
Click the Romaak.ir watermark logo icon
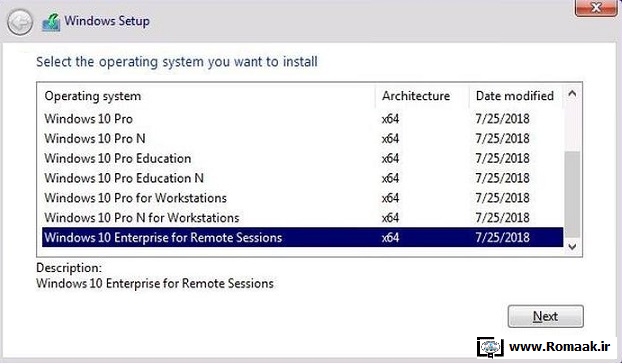coord(490,347)
